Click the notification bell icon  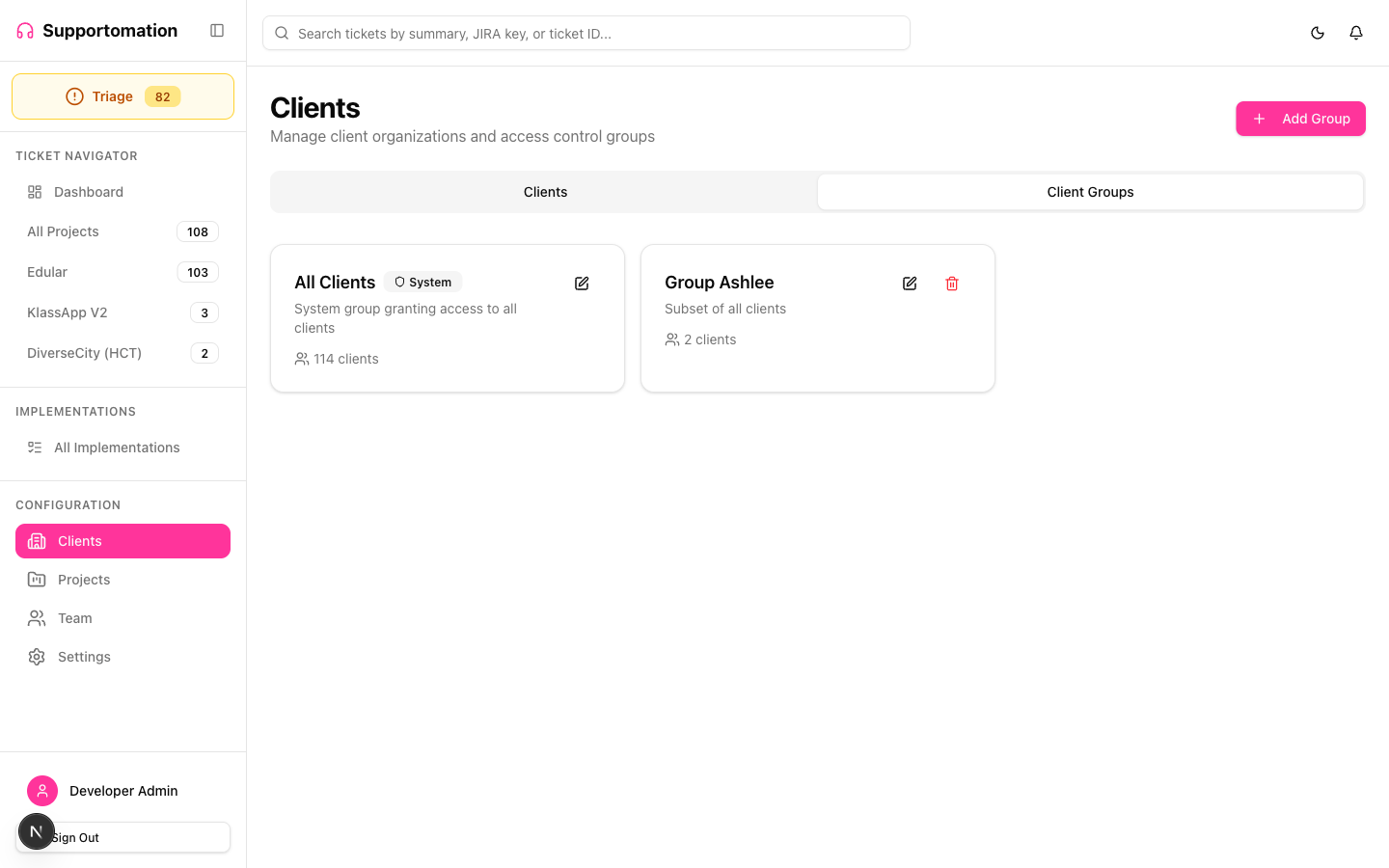pos(1355,32)
